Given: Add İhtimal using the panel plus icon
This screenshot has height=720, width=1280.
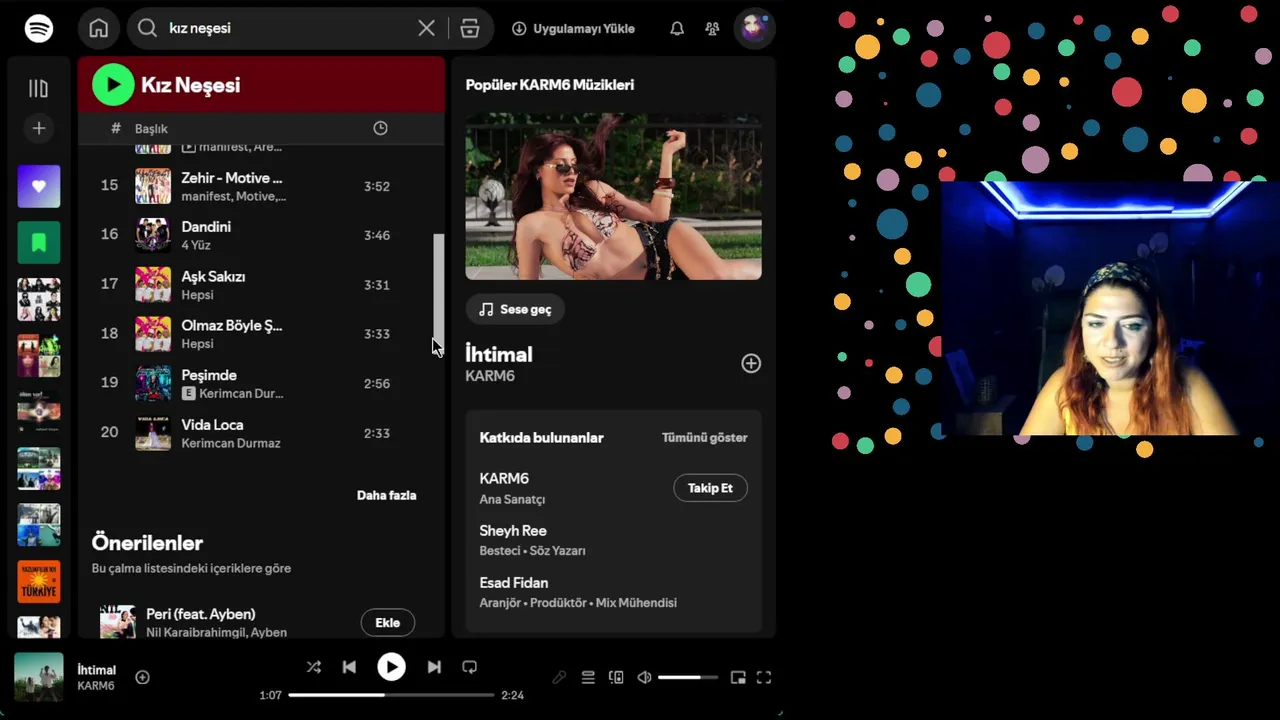Looking at the screenshot, I should pos(751,364).
